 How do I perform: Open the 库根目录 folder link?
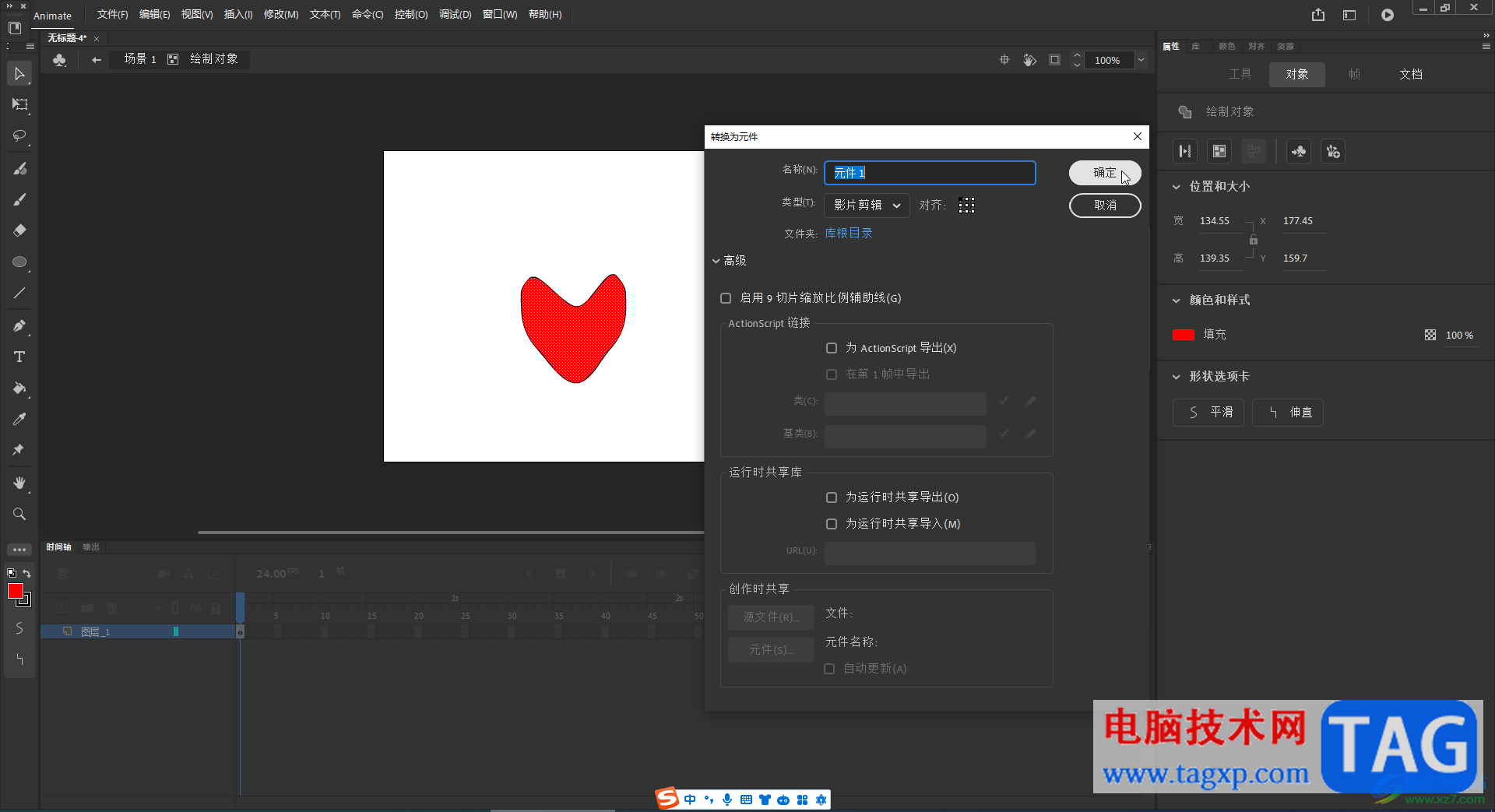[849, 234]
